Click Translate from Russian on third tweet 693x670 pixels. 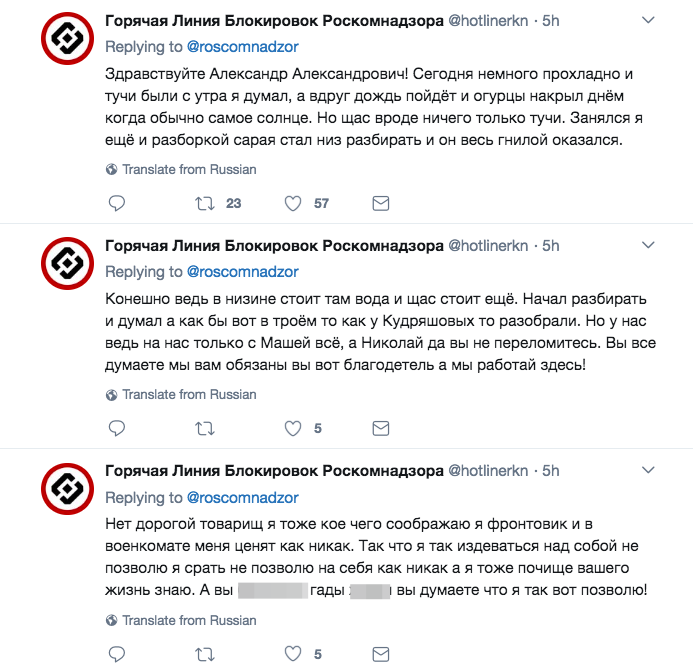pos(188,621)
